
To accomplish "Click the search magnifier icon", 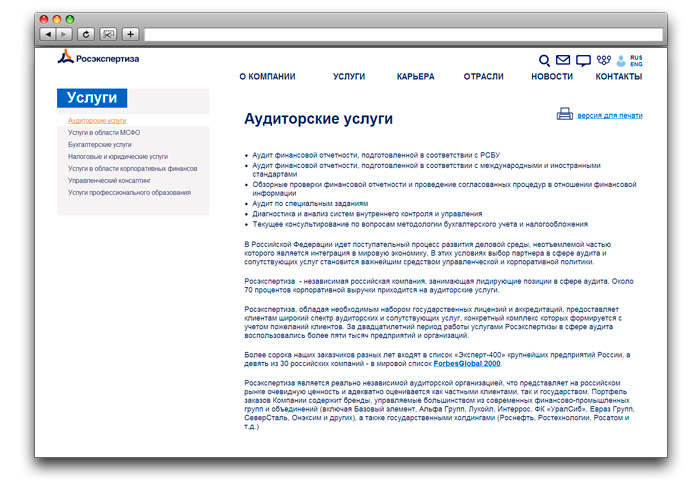I will tap(544, 60).
